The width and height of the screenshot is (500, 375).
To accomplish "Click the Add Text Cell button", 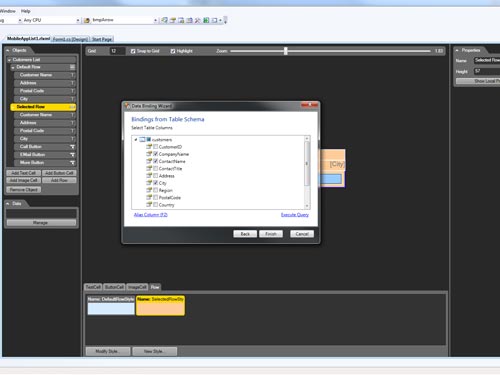I will coord(23,173).
